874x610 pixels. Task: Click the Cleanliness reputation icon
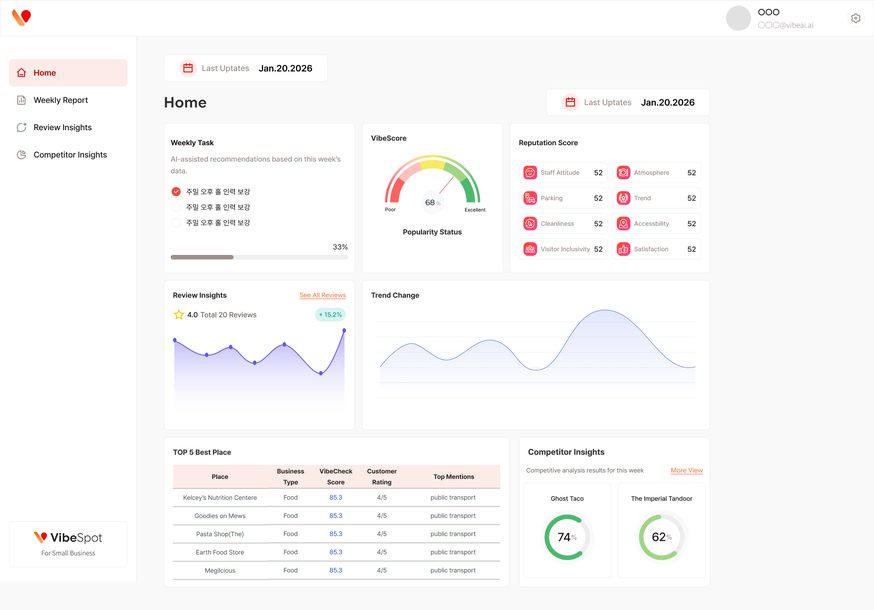pos(530,224)
